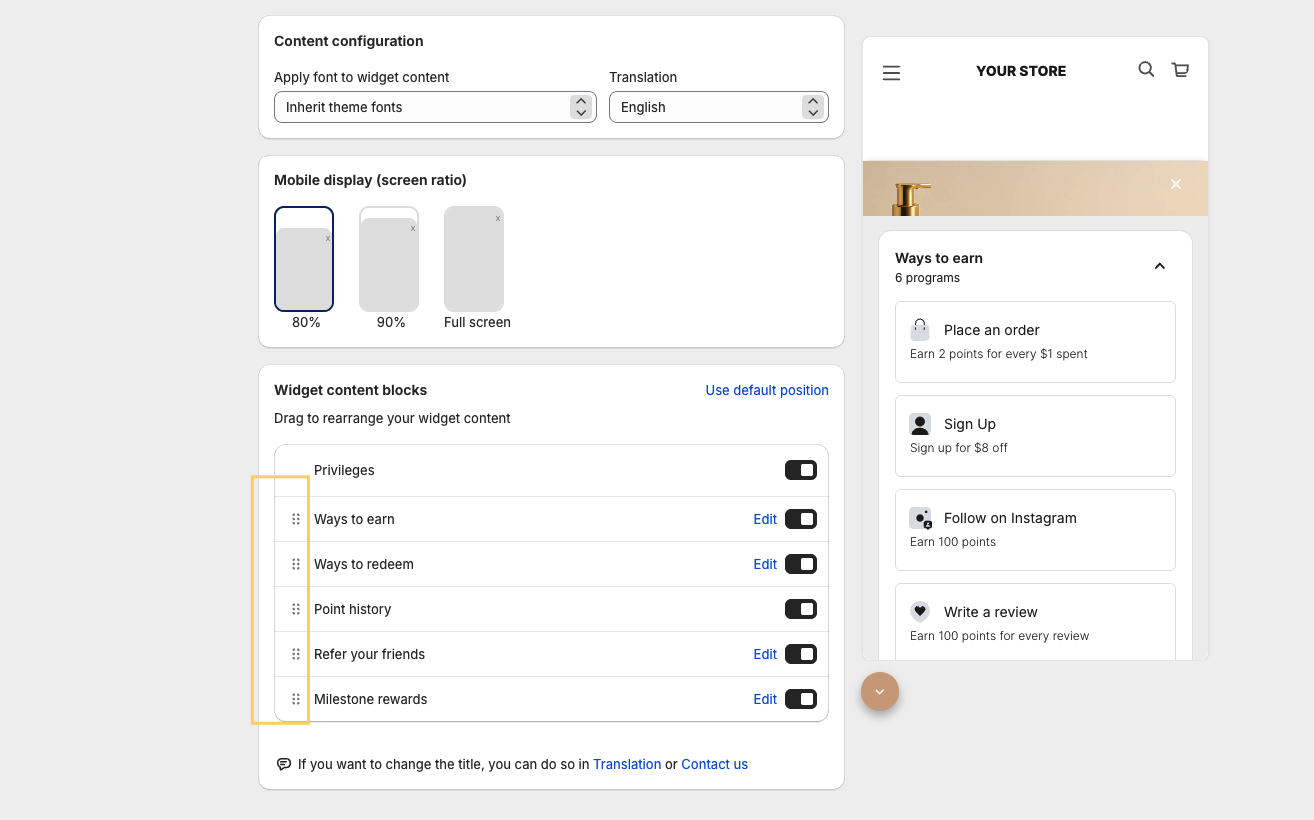
Task: Open the Apply font to widget dropdown
Action: pos(435,107)
